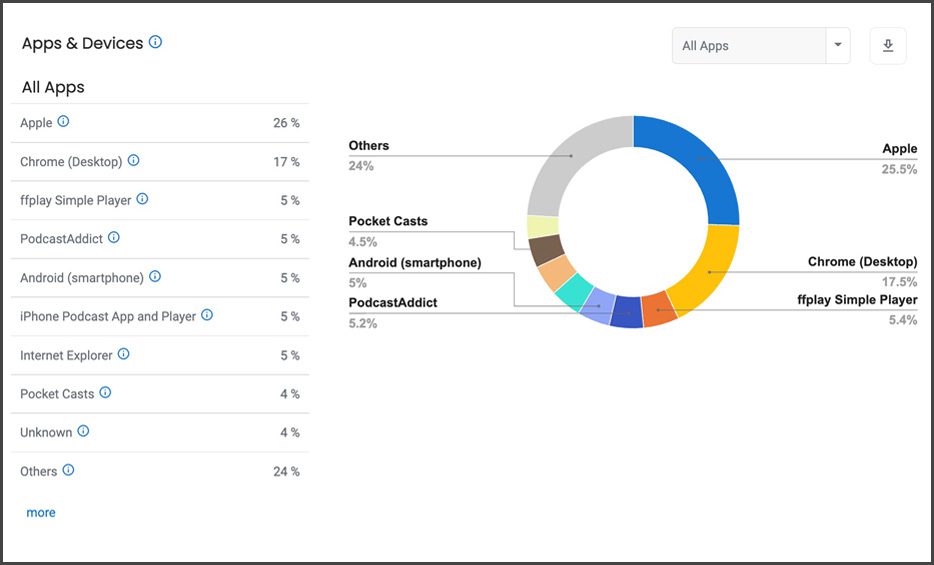The height and width of the screenshot is (565, 934).
Task: Click the dark blue PodcastAddict donut segment
Action: [627, 312]
